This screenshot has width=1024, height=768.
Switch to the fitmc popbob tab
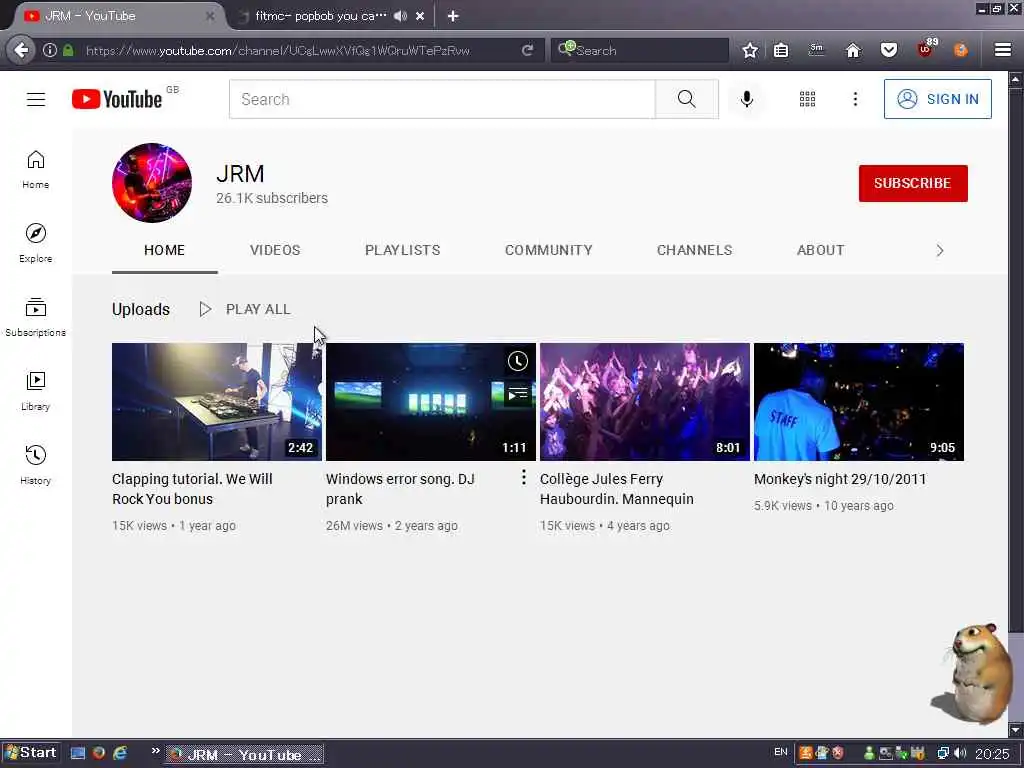pos(320,16)
